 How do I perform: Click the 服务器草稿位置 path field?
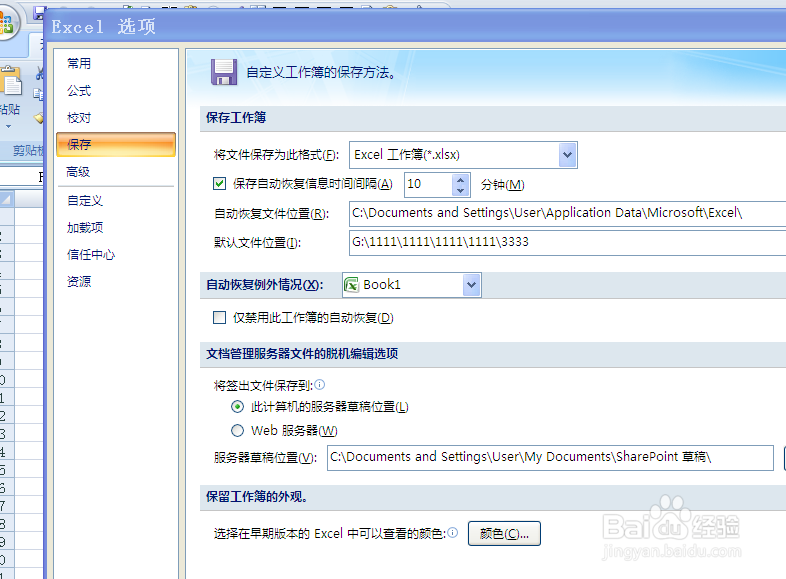[550, 458]
